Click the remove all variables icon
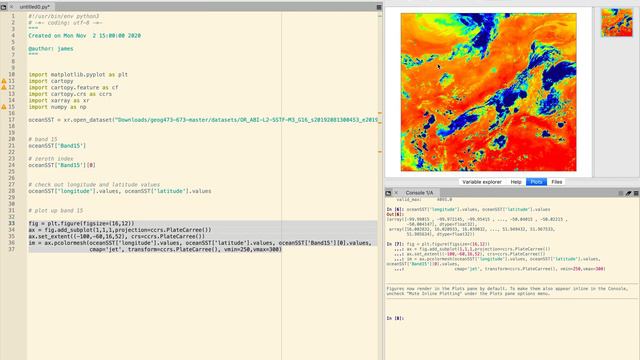Image resolution: width=640 pixels, height=360 pixels. point(629,193)
